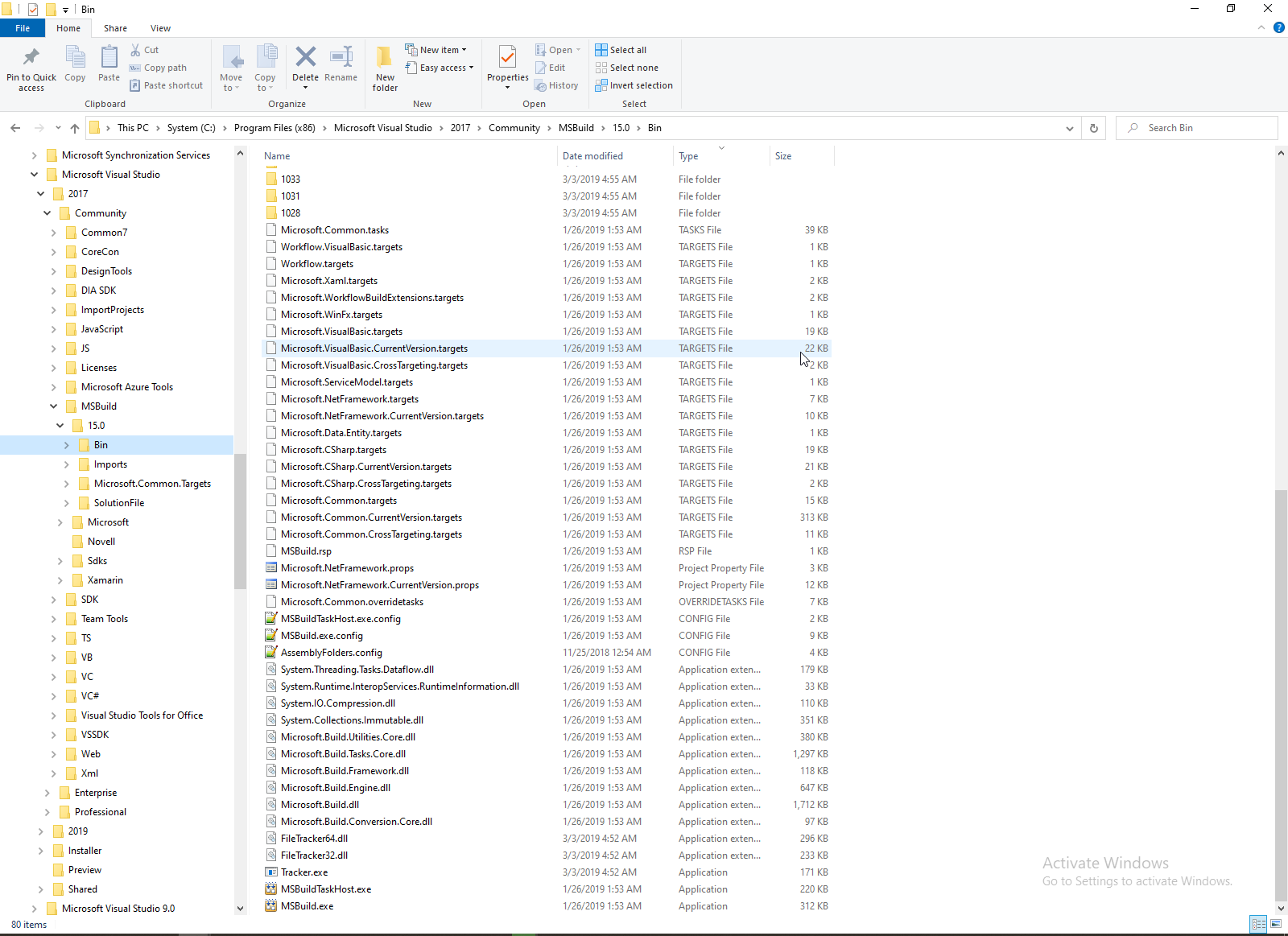Open file Properties
The image size is (1288, 936).
point(508,68)
